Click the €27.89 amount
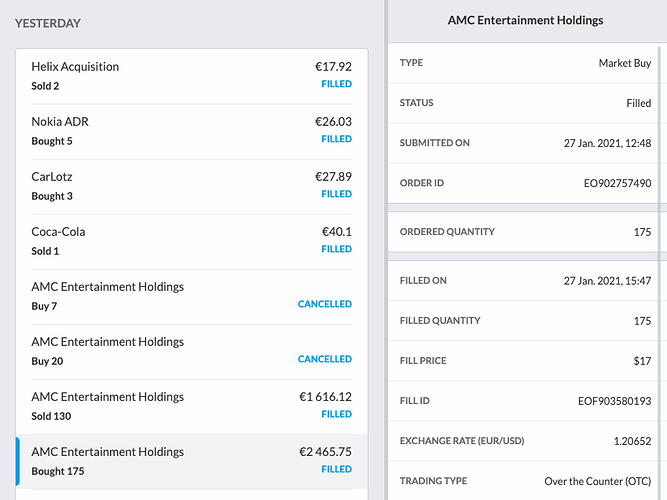This screenshot has width=667, height=500. pyautogui.click(x=333, y=177)
